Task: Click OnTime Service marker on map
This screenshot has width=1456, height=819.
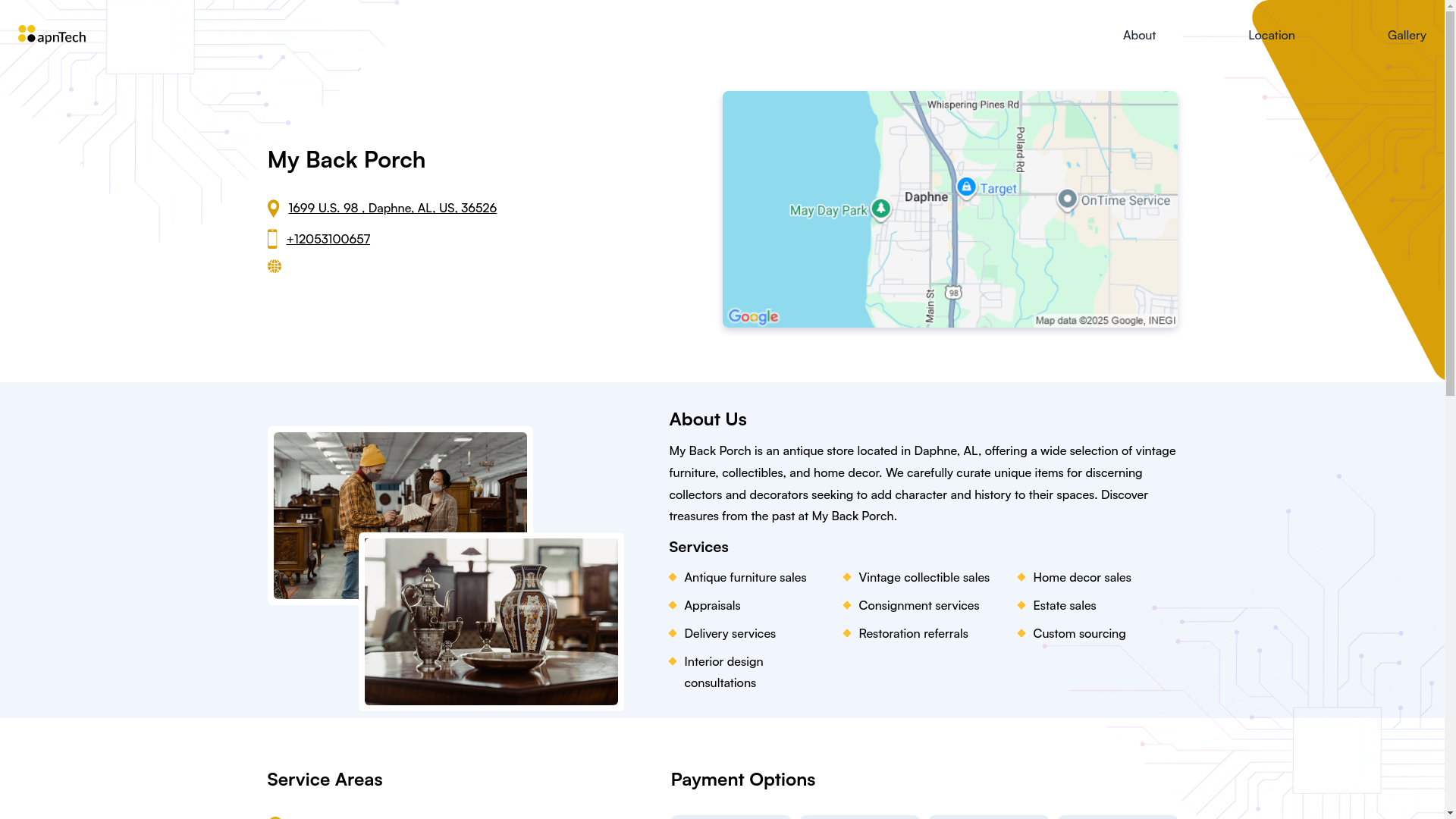Action: [1067, 199]
